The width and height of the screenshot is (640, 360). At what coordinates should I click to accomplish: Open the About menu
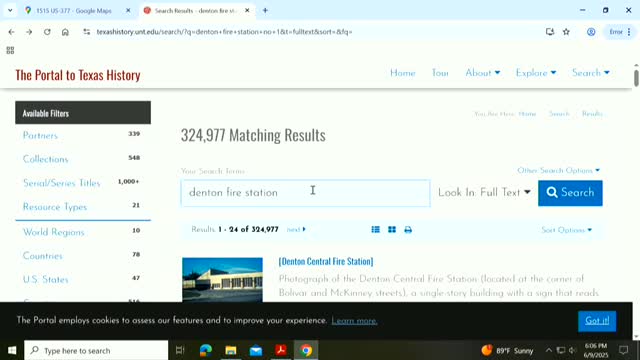(482, 73)
